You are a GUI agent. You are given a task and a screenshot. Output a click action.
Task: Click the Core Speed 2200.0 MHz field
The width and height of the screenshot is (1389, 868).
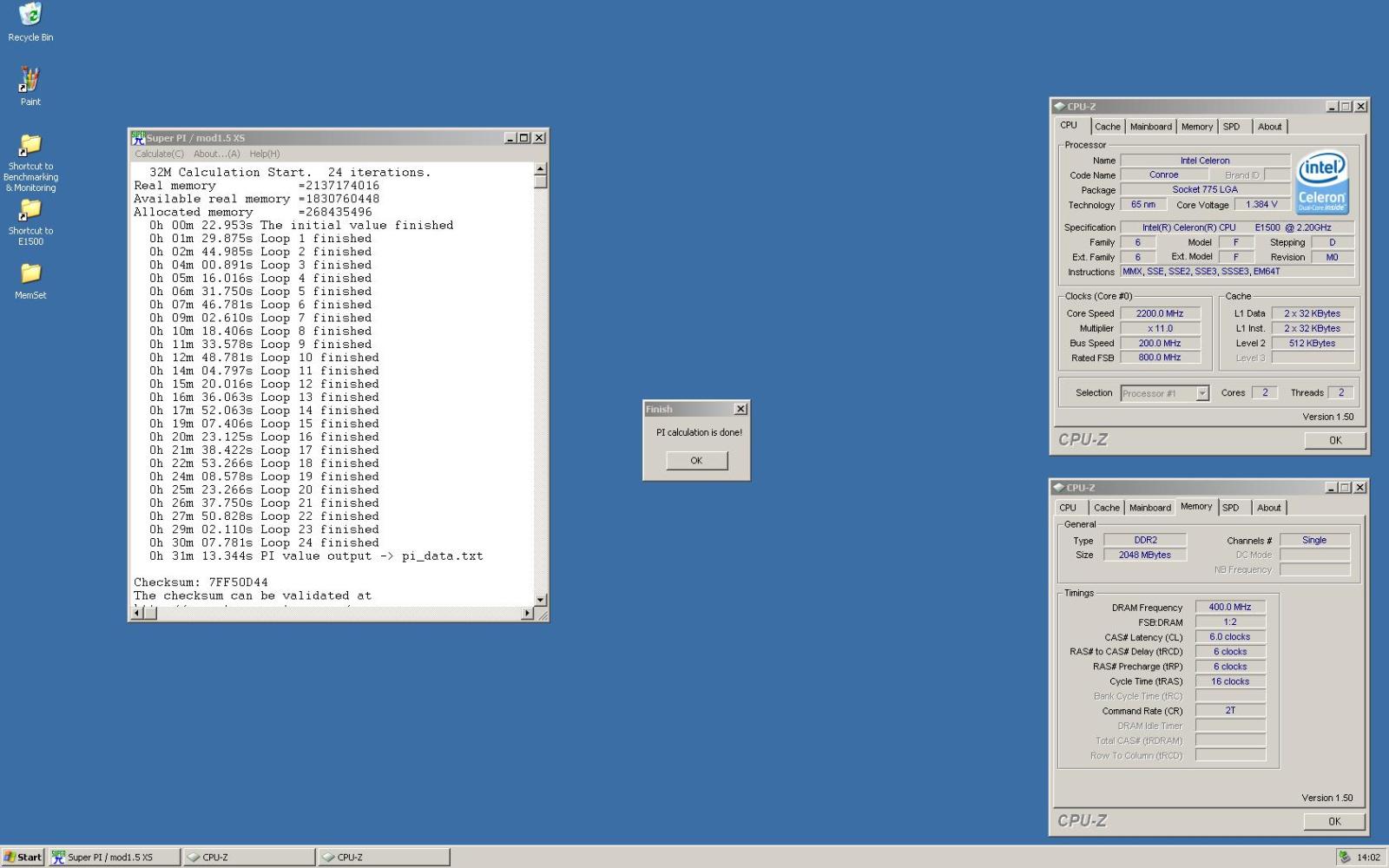1160,313
